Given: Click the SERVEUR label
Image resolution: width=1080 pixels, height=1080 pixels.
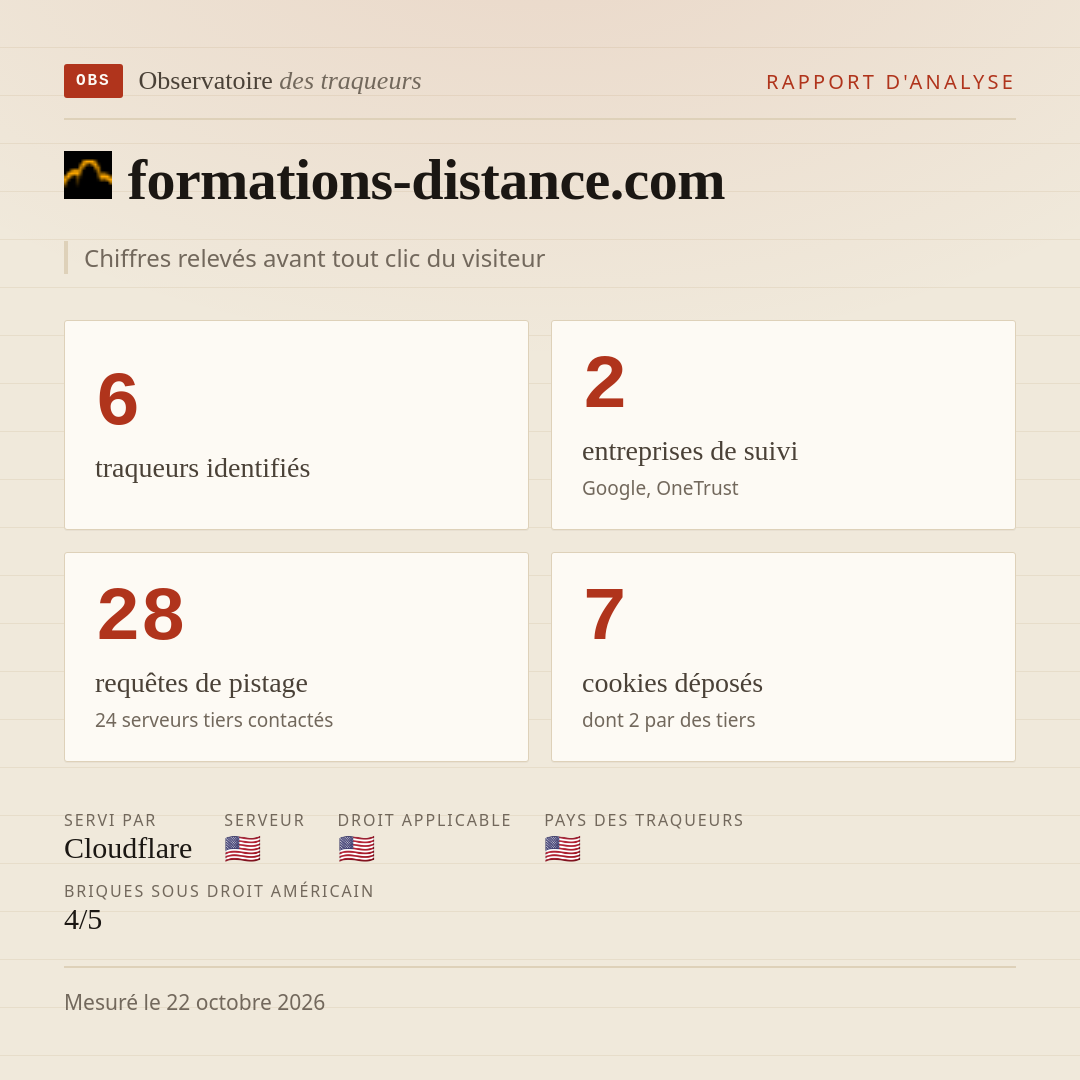Looking at the screenshot, I should point(264,820).
